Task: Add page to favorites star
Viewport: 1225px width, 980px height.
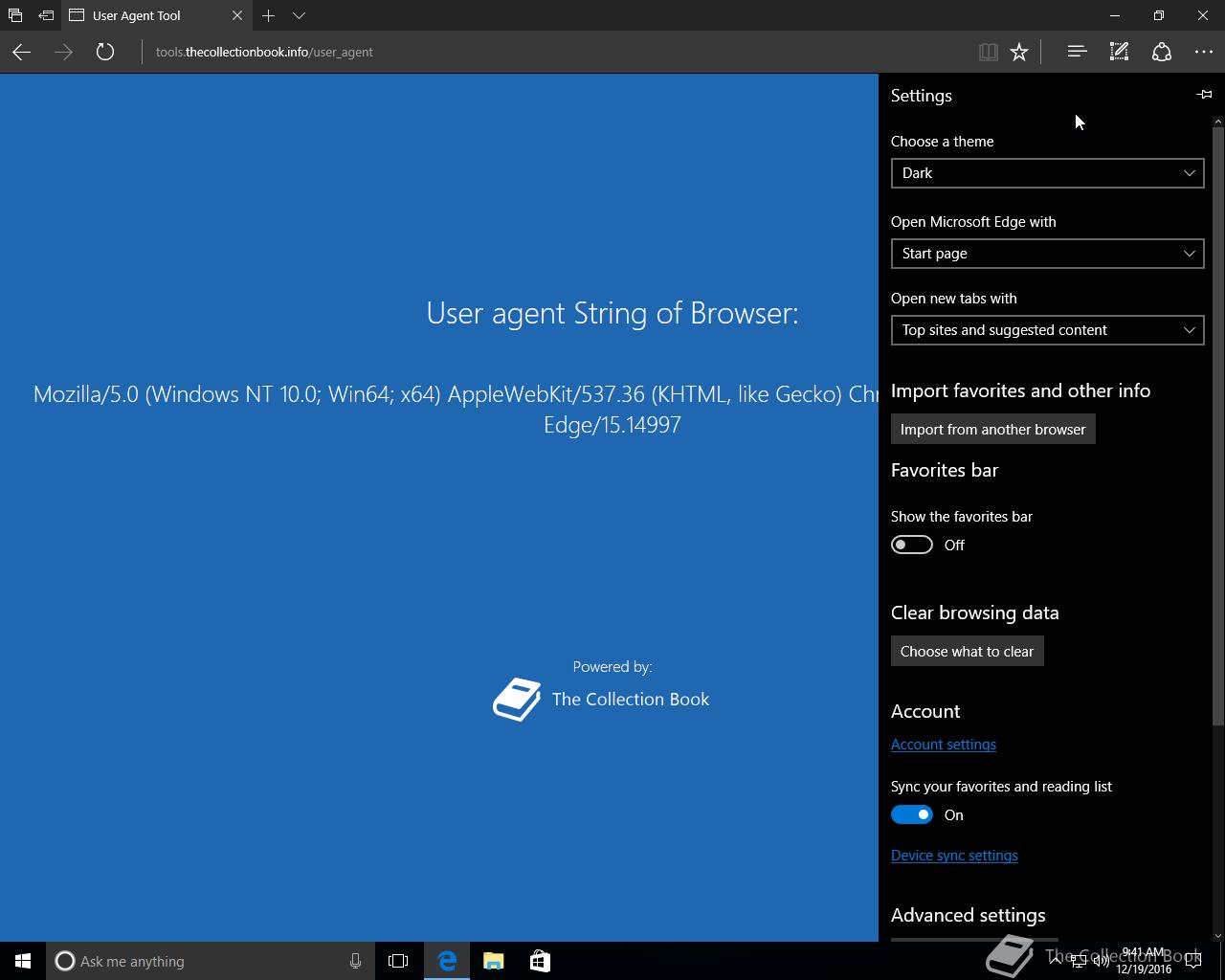Action: click(x=1019, y=52)
